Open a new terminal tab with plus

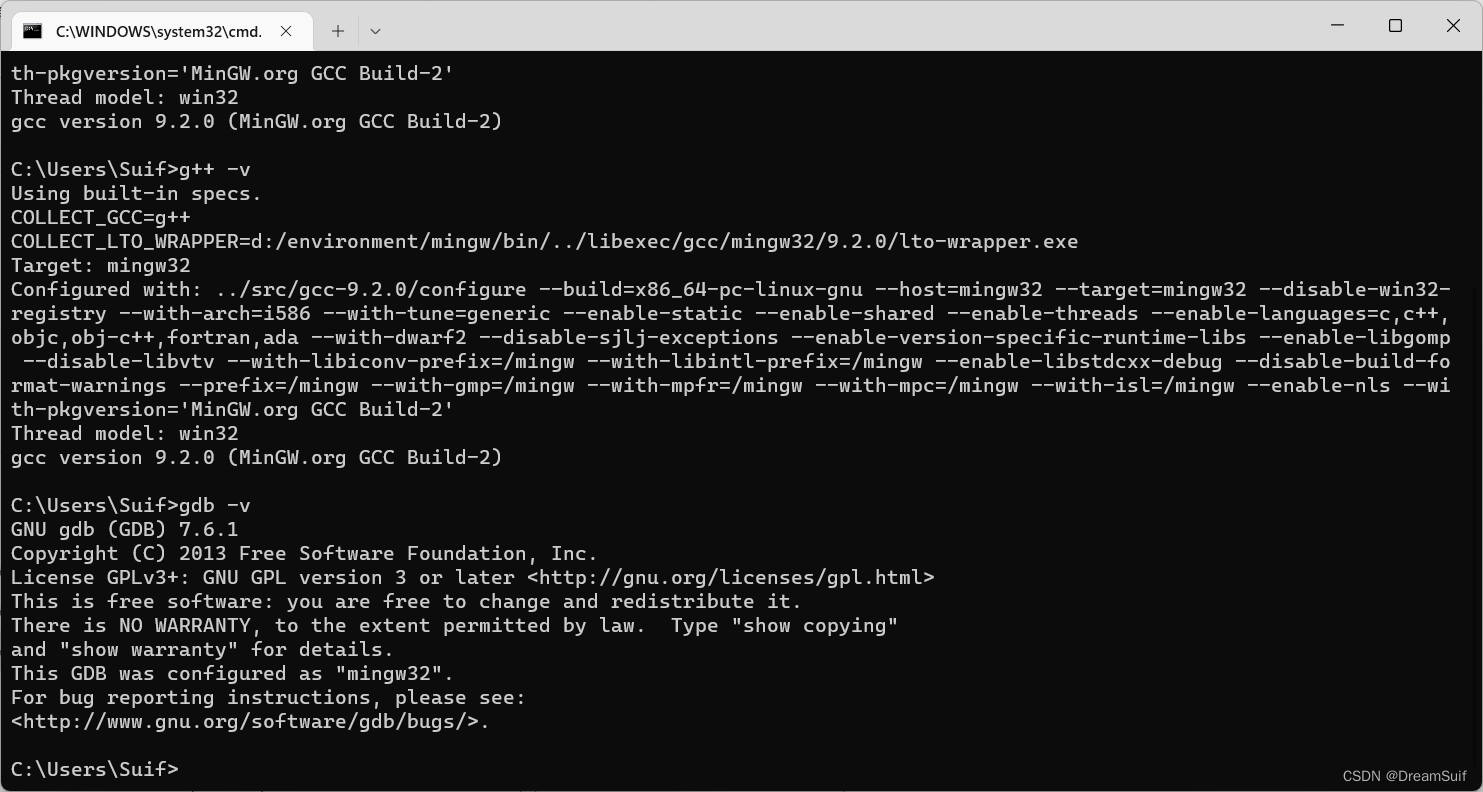click(x=338, y=31)
